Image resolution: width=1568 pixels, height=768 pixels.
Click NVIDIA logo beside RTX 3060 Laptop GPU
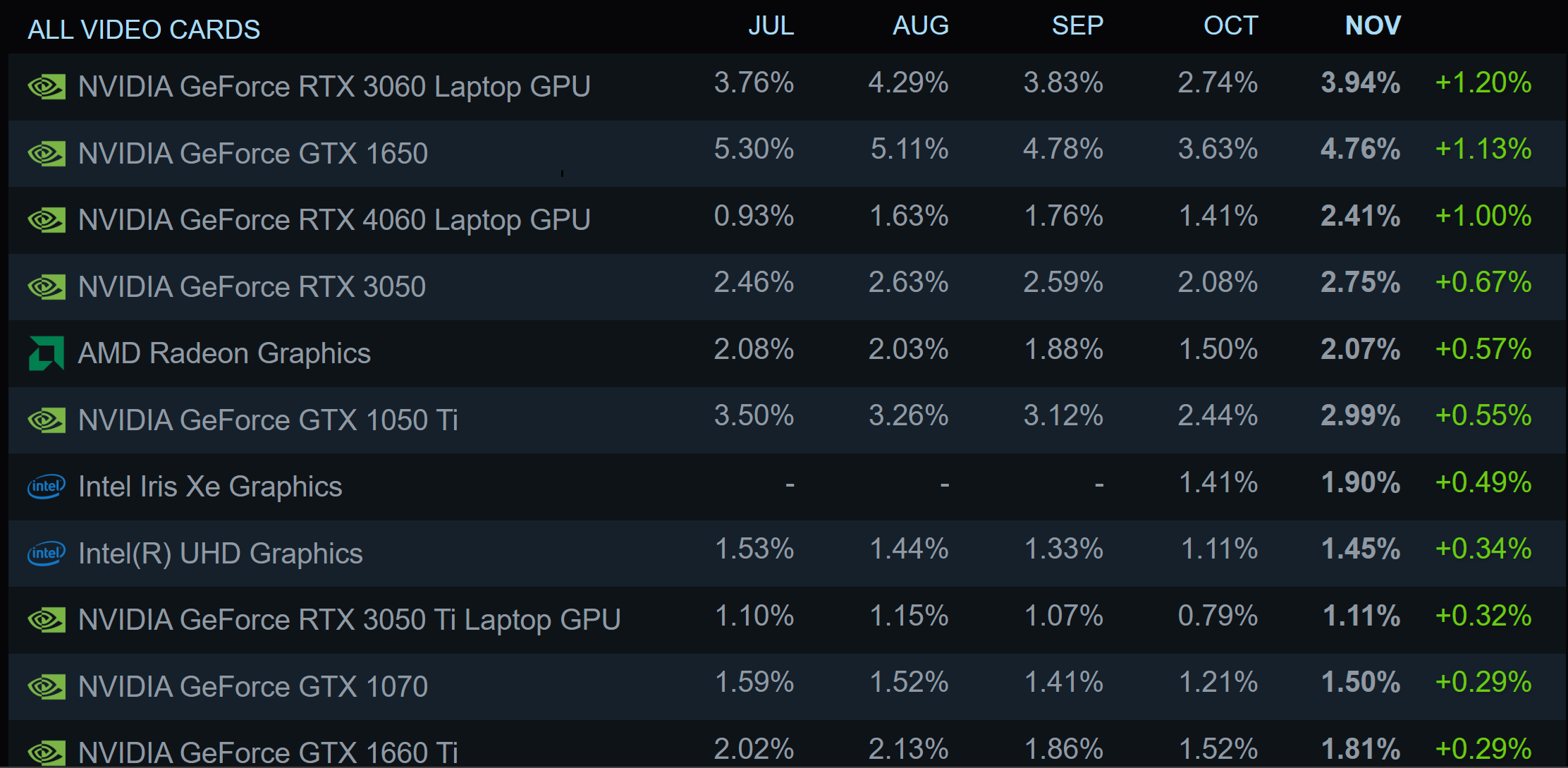tap(47, 87)
